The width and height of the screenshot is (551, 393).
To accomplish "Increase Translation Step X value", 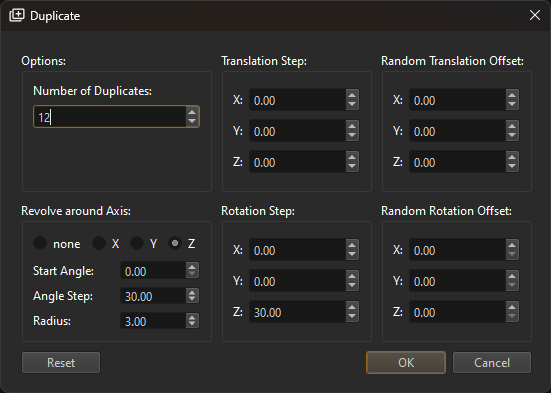I will pyautogui.click(x=352, y=95).
